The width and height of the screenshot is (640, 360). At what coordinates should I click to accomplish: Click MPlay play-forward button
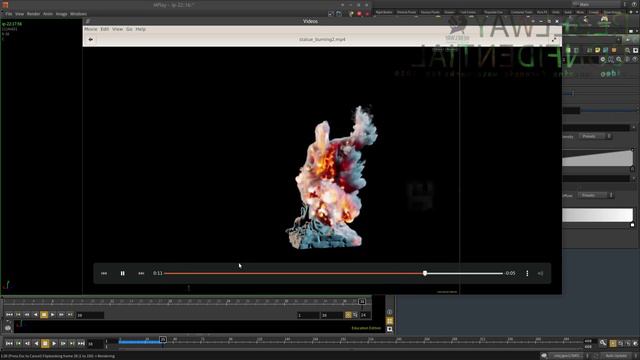pyautogui.click(x=53, y=315)
